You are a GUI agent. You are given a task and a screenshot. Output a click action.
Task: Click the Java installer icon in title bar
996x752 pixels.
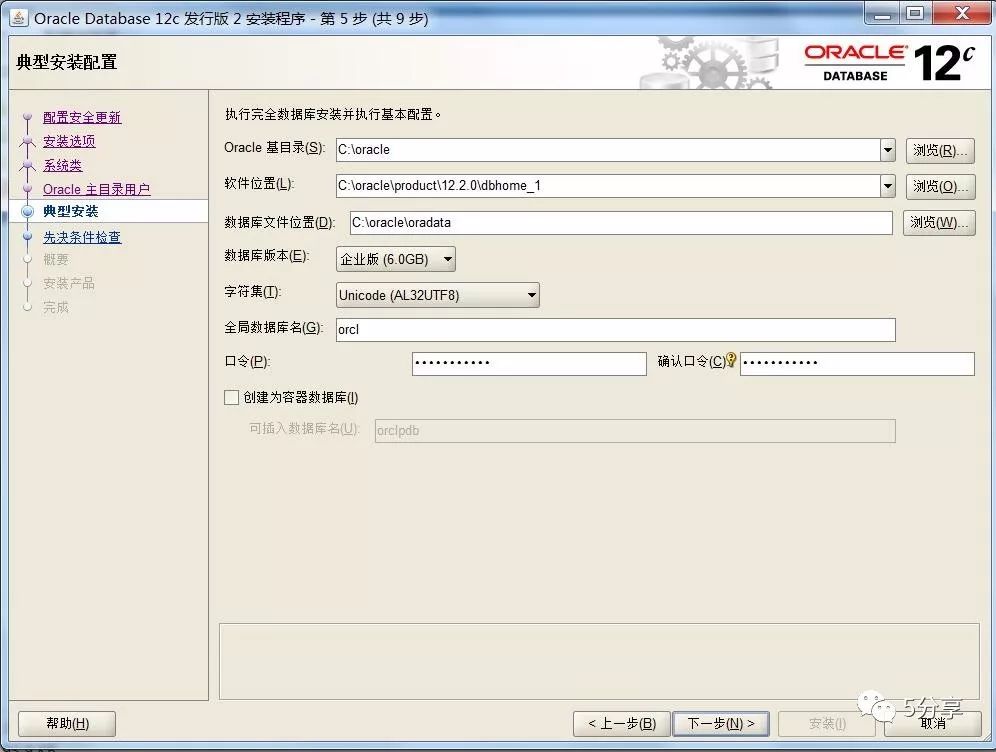pos(18,18)
